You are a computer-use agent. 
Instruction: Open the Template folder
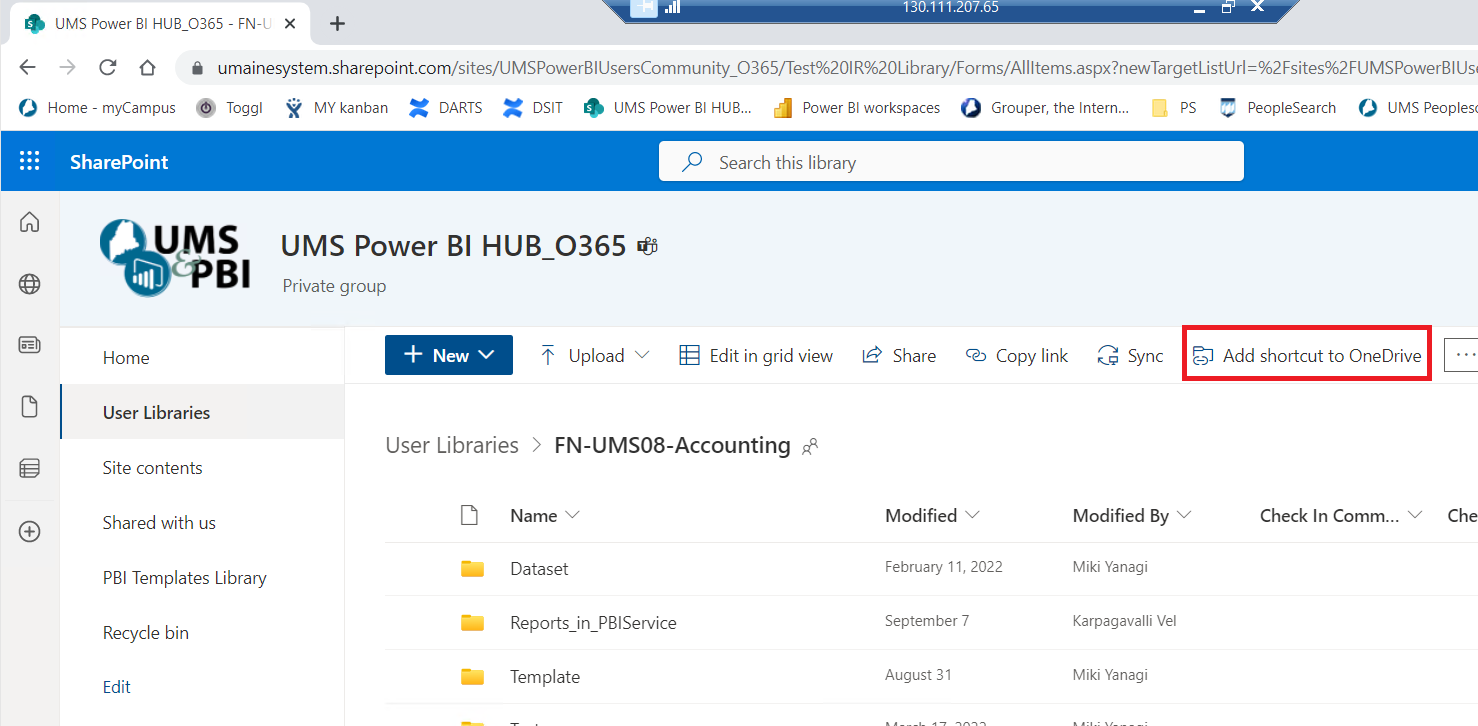coord(545,677)
